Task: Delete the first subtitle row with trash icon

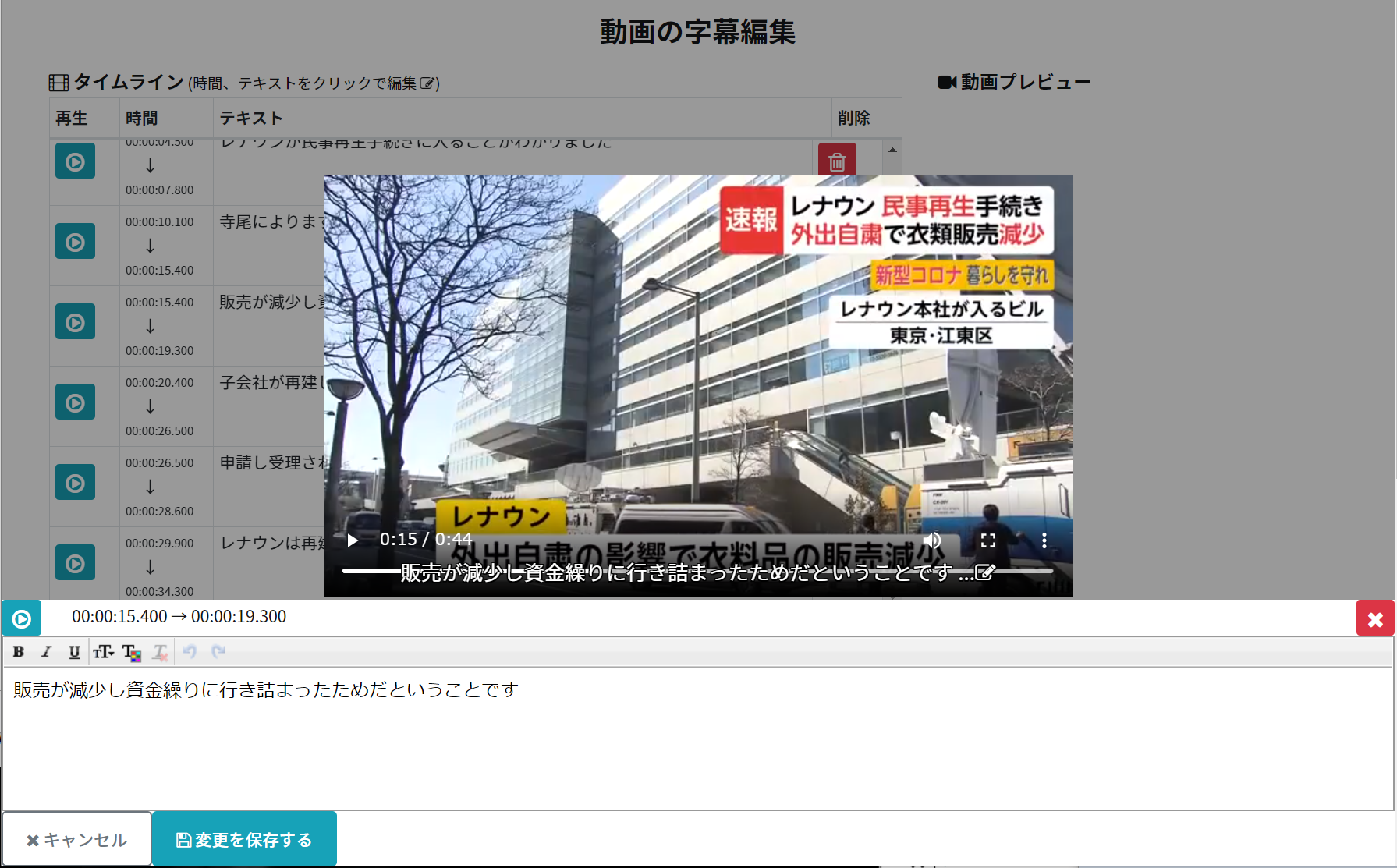Action: (837, 160)
